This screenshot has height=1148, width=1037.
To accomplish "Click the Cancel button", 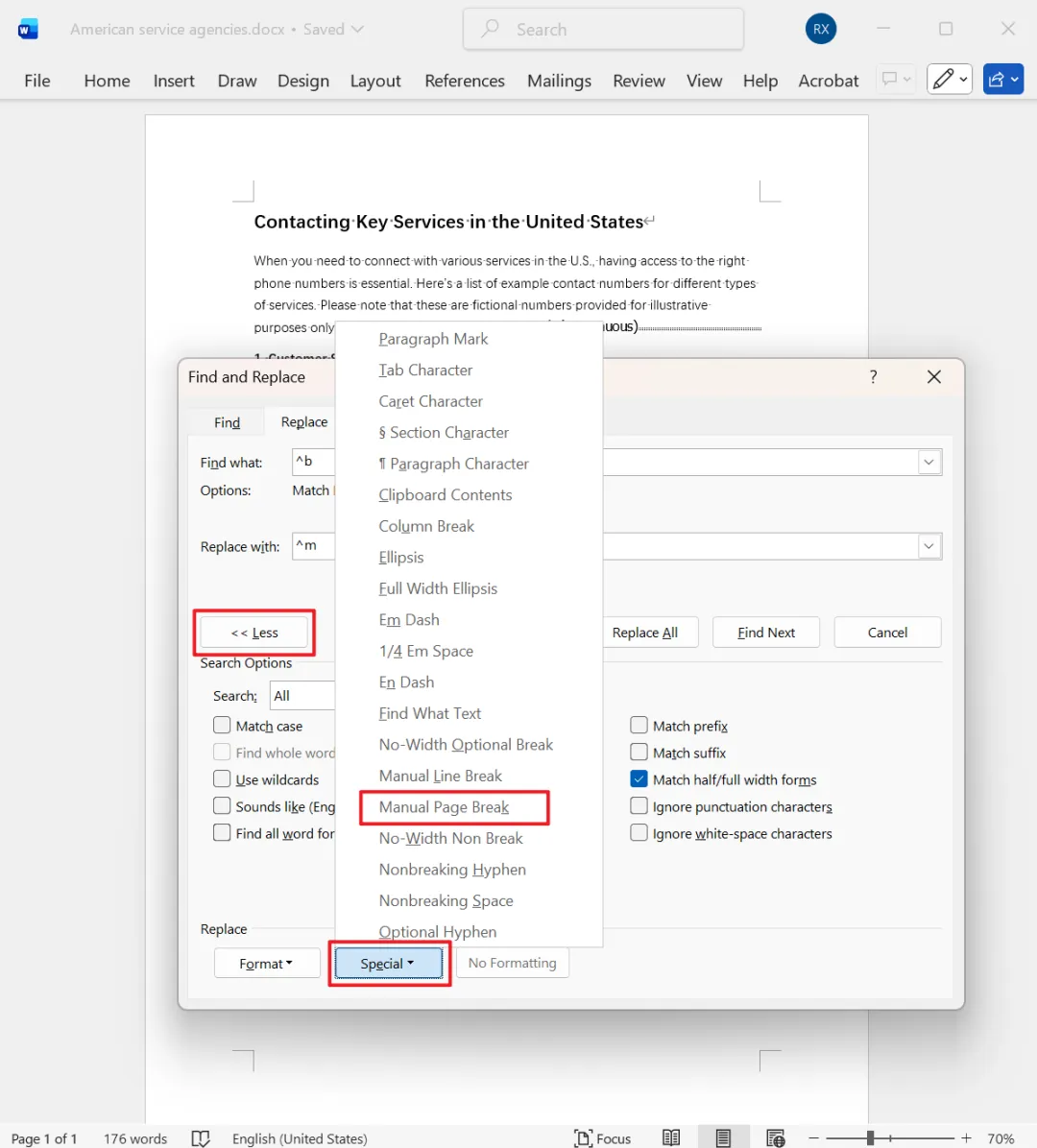I will 887,633.
